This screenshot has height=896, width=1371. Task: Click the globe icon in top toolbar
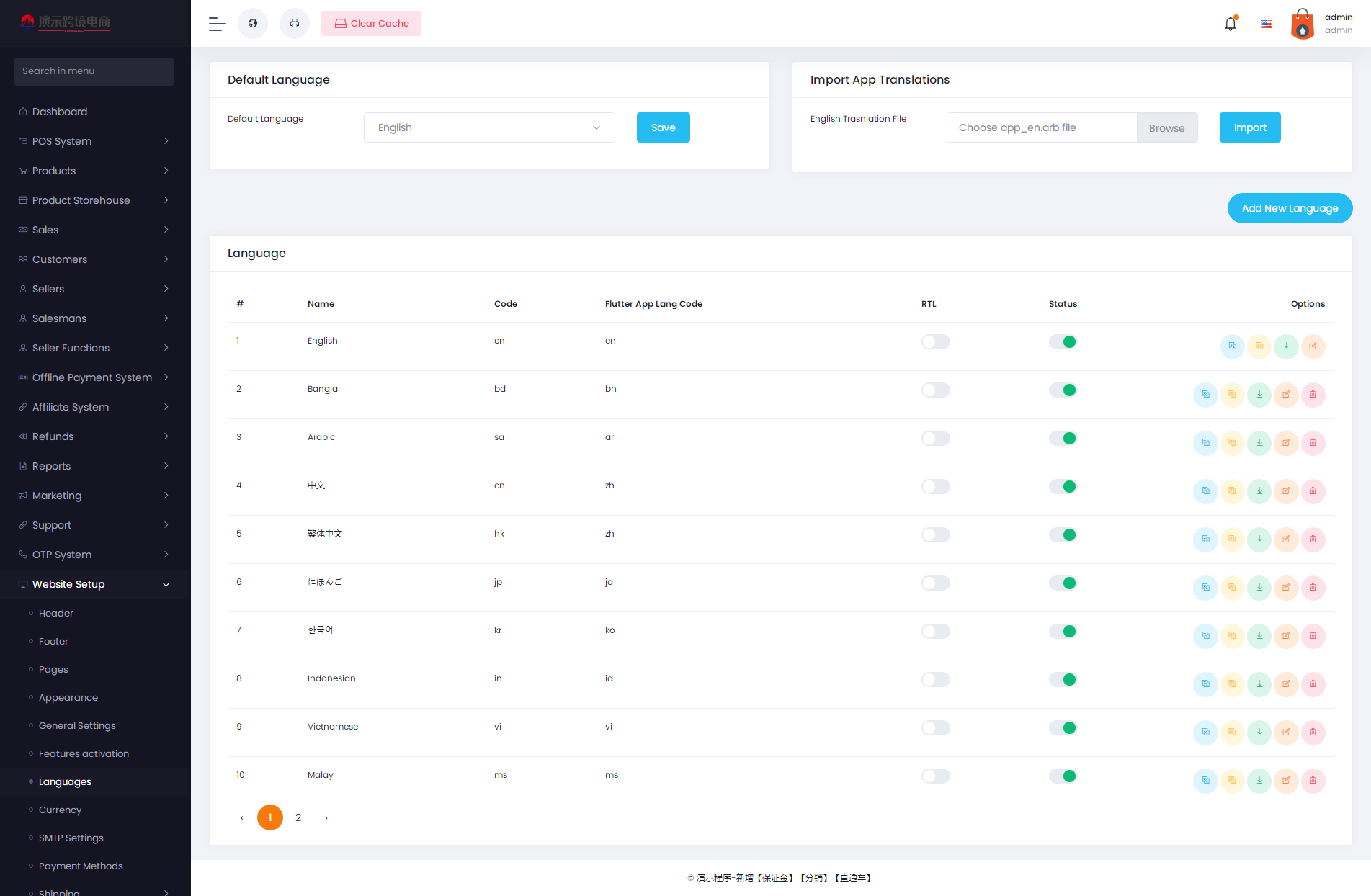pyautogui.click(x=253, y=24)
